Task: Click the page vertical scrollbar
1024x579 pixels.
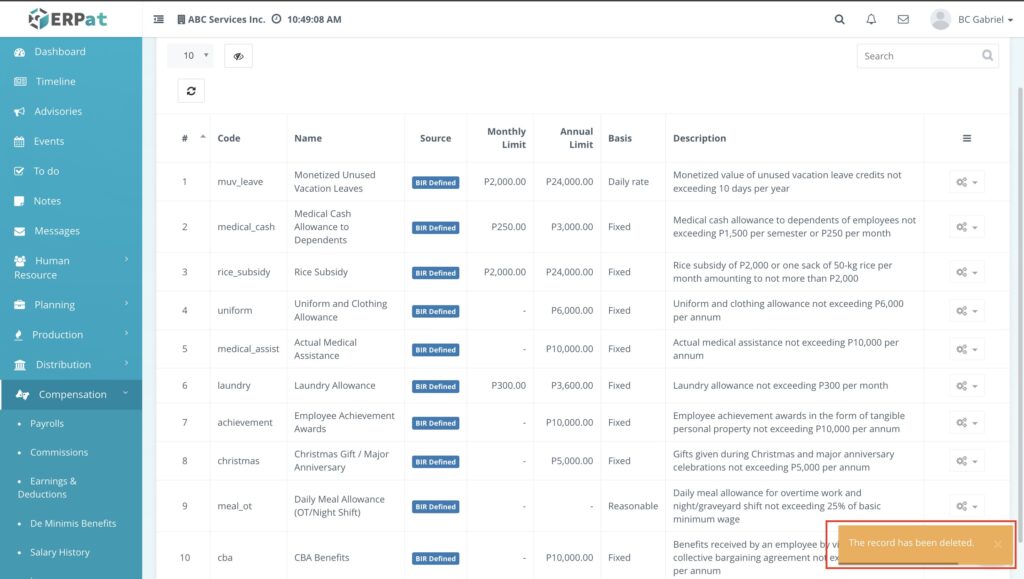Action: point(1019,300)
